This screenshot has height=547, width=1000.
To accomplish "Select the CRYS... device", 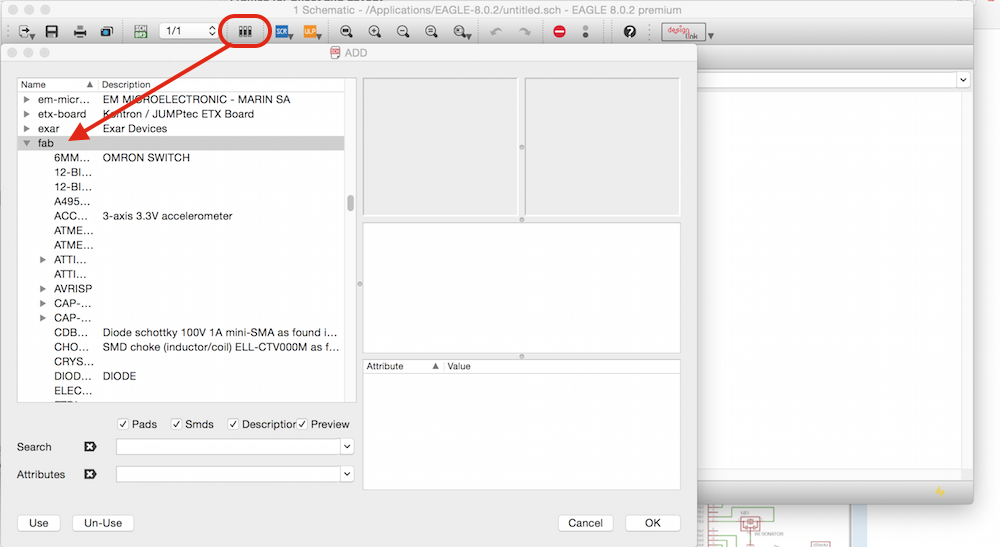I will tap(181, 361).
